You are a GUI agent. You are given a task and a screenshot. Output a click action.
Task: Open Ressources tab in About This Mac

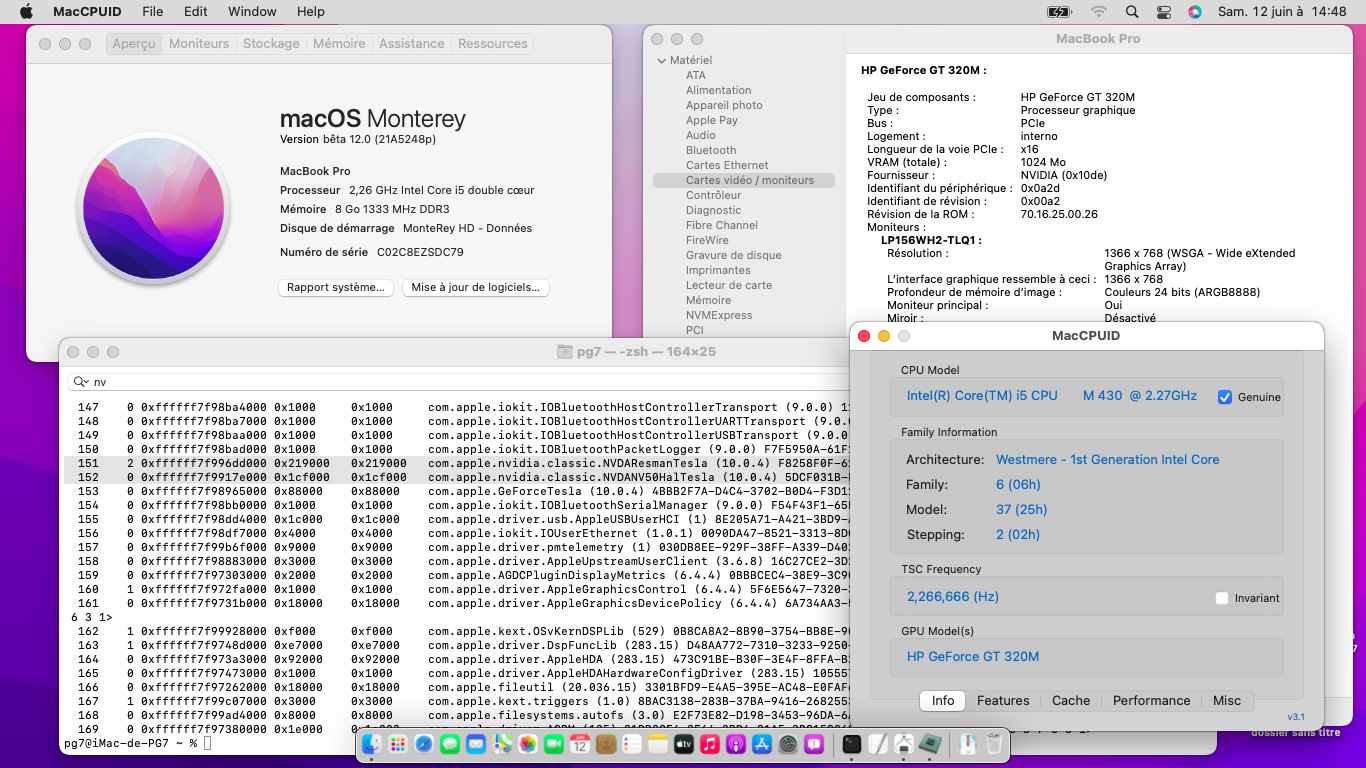click(492, 44)
